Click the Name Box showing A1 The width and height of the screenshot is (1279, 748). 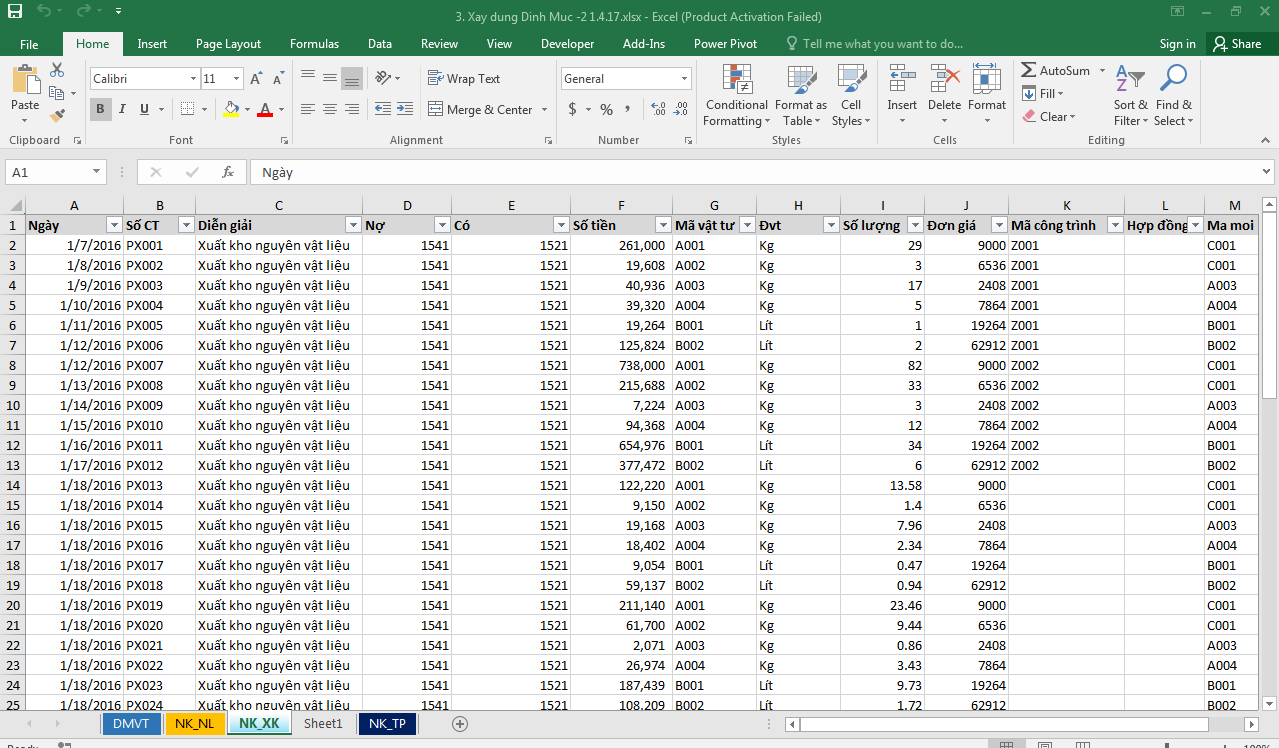54,172
